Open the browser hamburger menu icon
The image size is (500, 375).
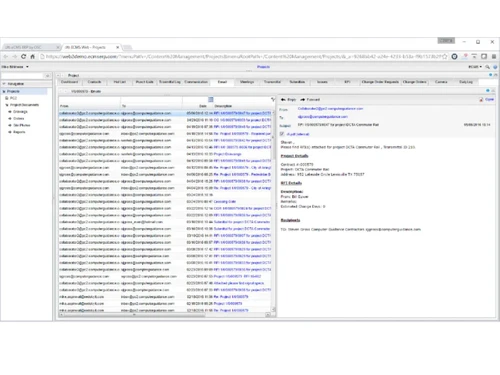click(494, 57)
